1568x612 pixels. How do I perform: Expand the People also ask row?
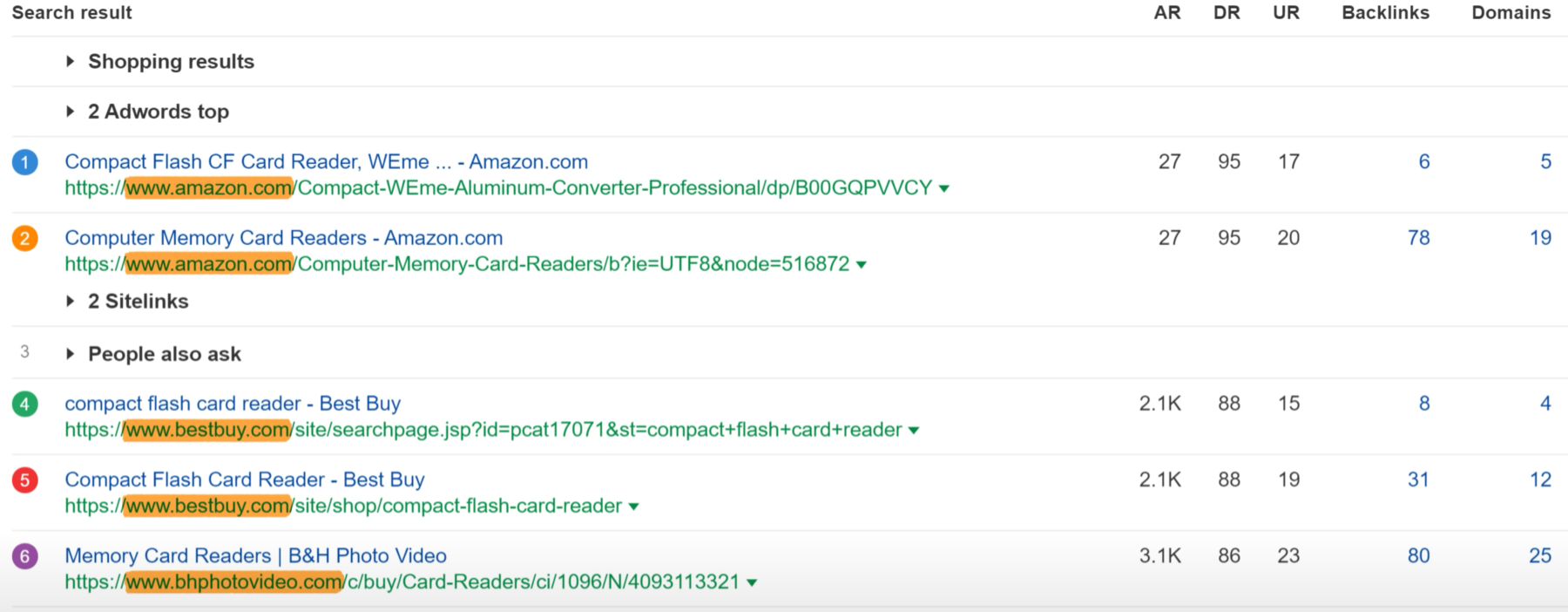click(71, 354)
